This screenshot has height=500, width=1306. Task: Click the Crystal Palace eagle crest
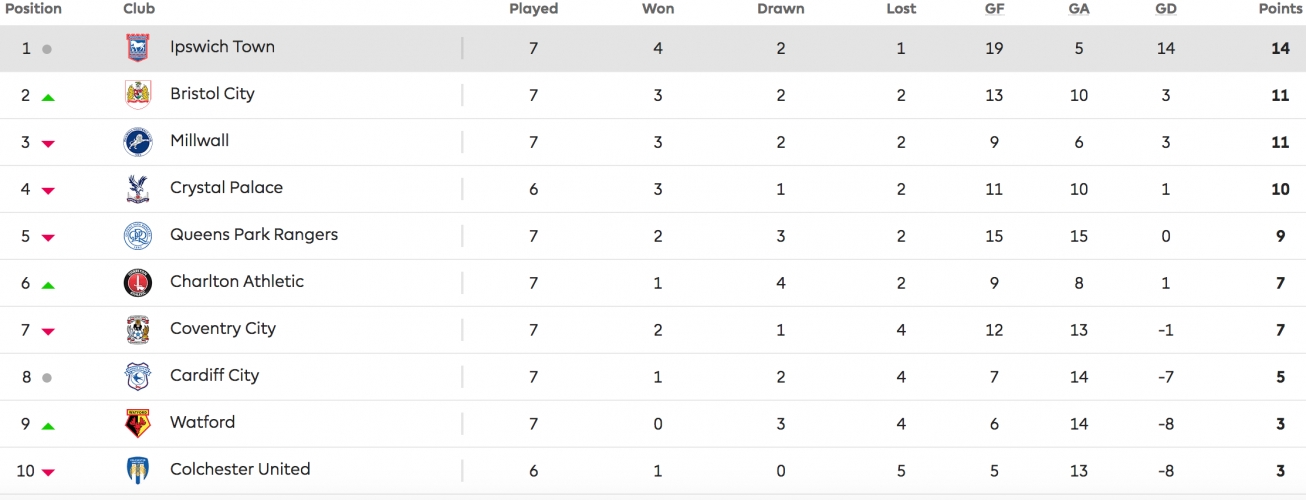(137, 189)
